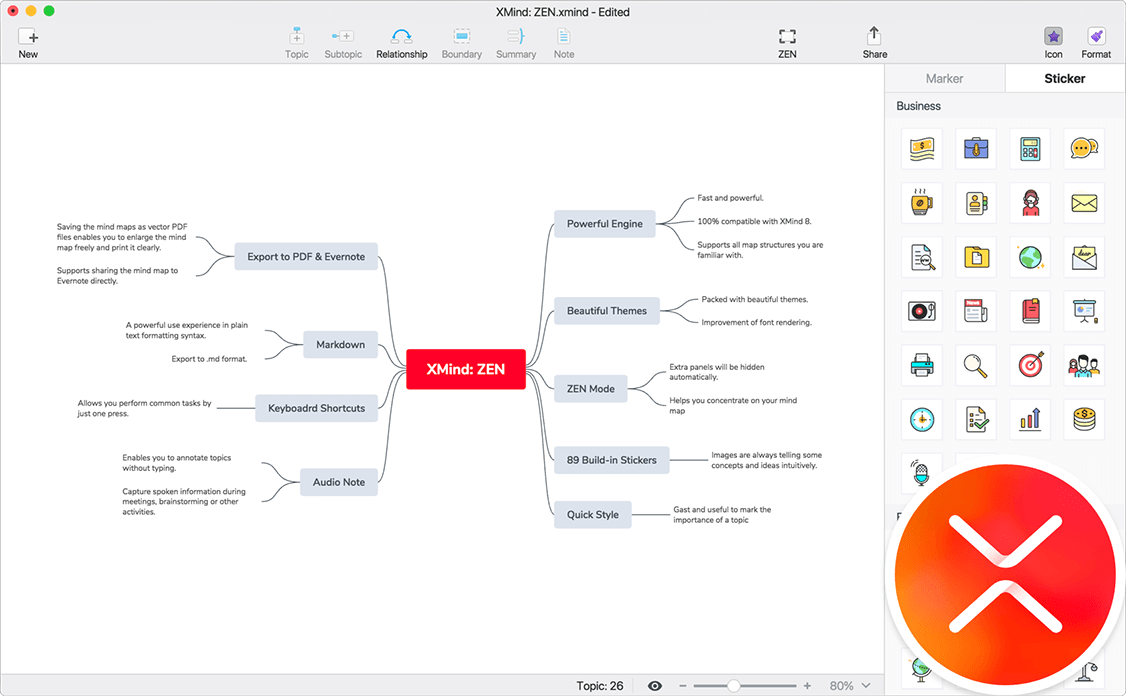Select the Markdown topic
The height and width of the screenshot is (696, 1126).
point(340,344)
